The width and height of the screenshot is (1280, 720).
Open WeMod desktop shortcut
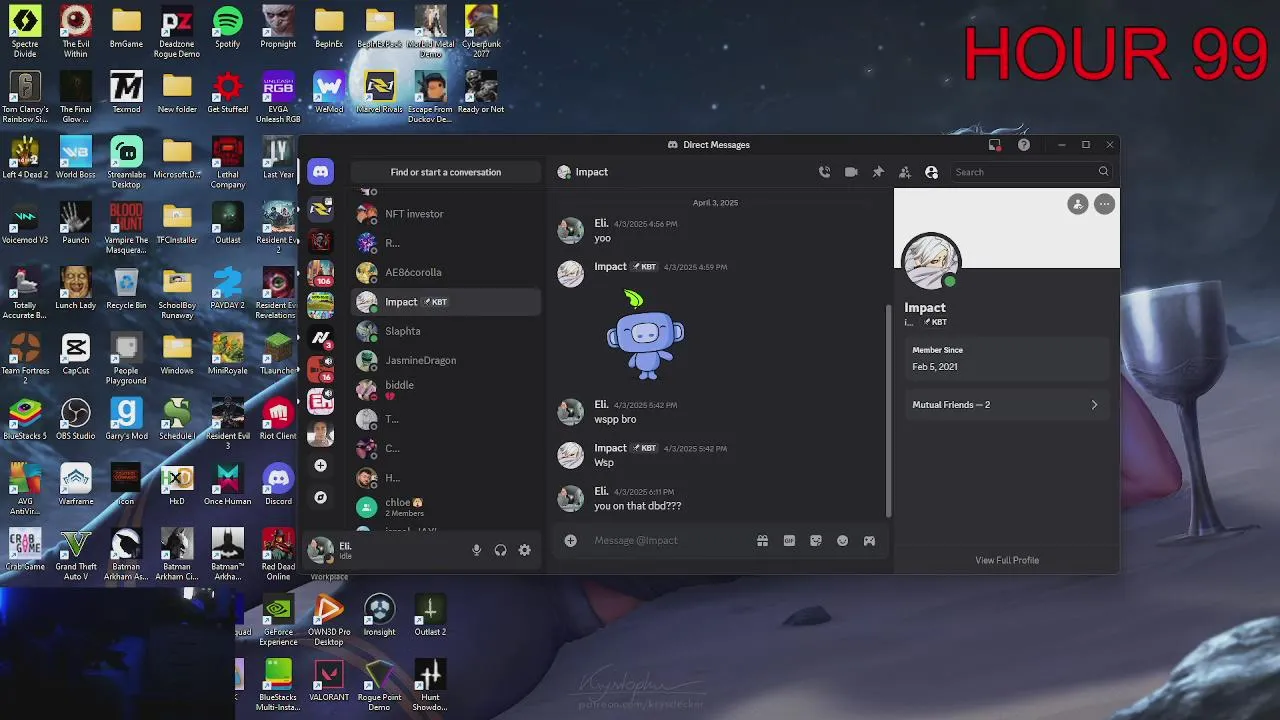point(328,93)
